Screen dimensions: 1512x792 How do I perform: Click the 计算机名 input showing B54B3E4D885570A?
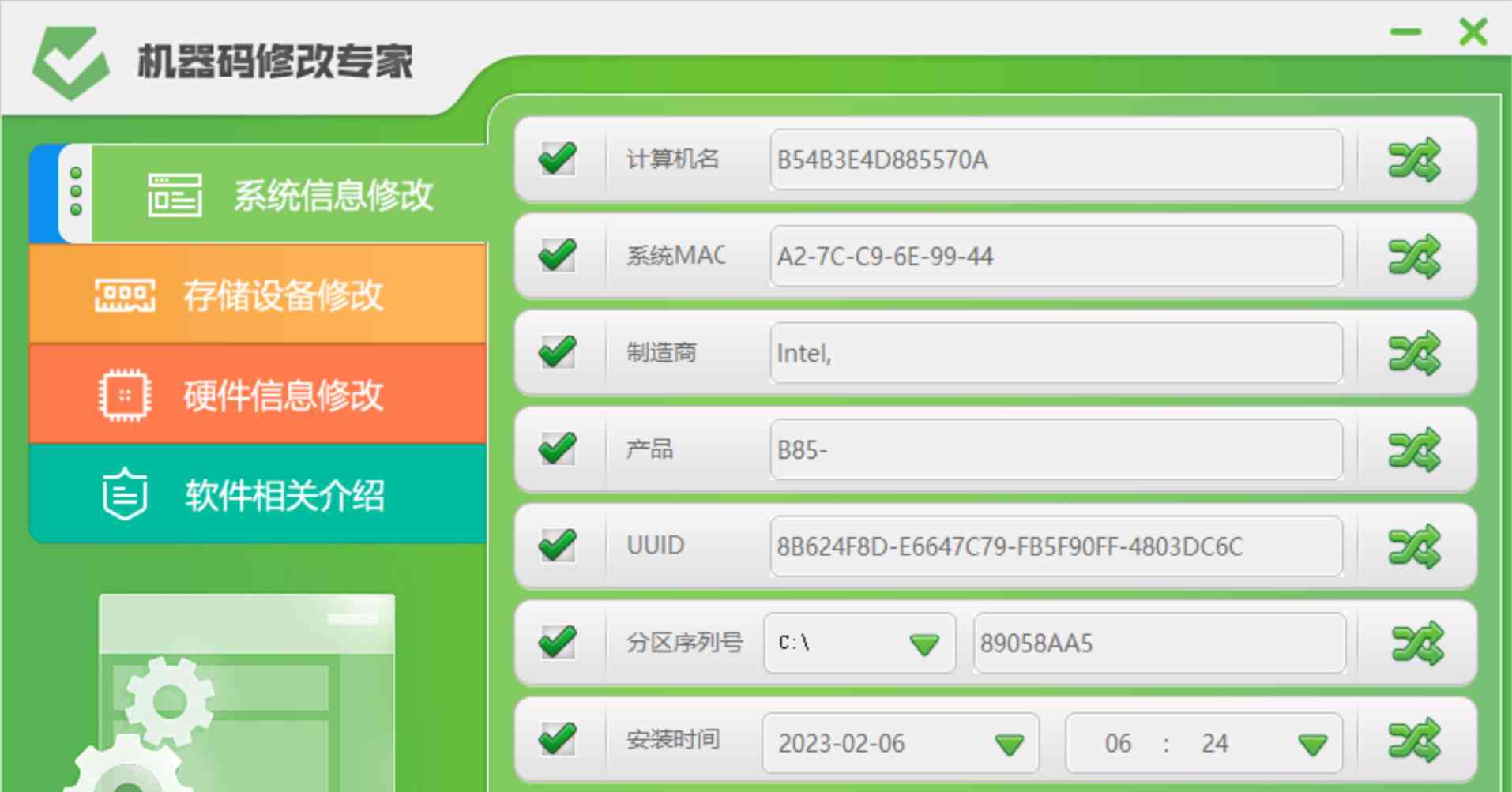click(x=1056, y=160)
